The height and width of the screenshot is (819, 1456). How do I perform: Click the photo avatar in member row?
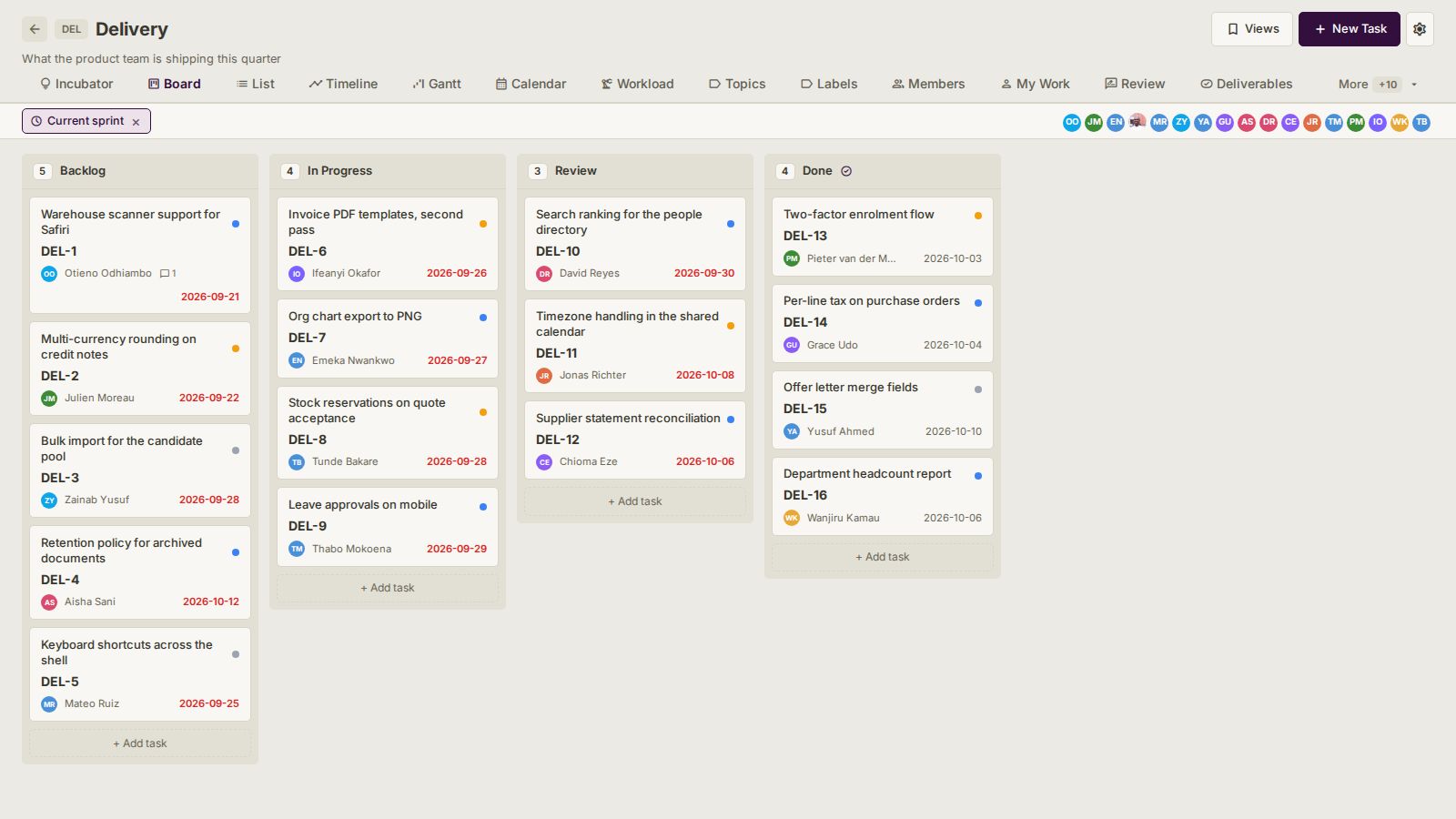click(1137, 122)
